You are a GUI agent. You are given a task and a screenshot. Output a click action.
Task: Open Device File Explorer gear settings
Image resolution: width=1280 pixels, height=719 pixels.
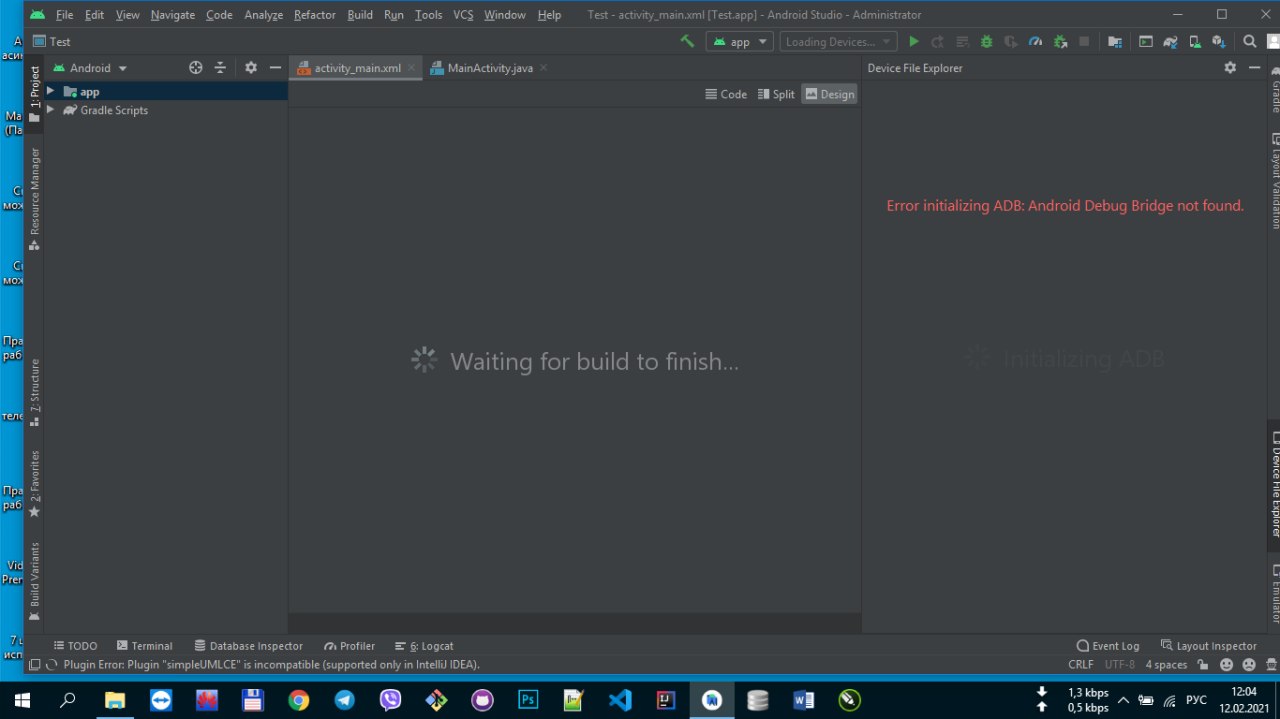click(1230, 68)
